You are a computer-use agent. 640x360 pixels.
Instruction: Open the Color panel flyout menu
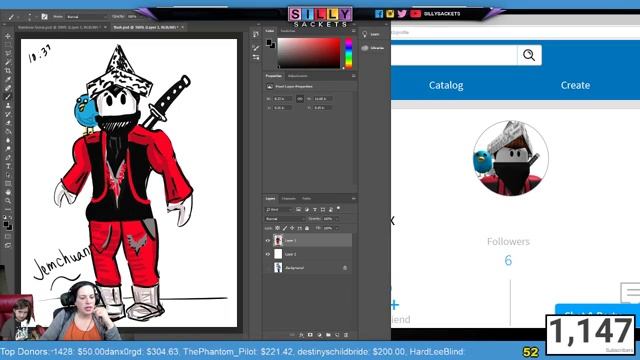[x=353, y=31]
